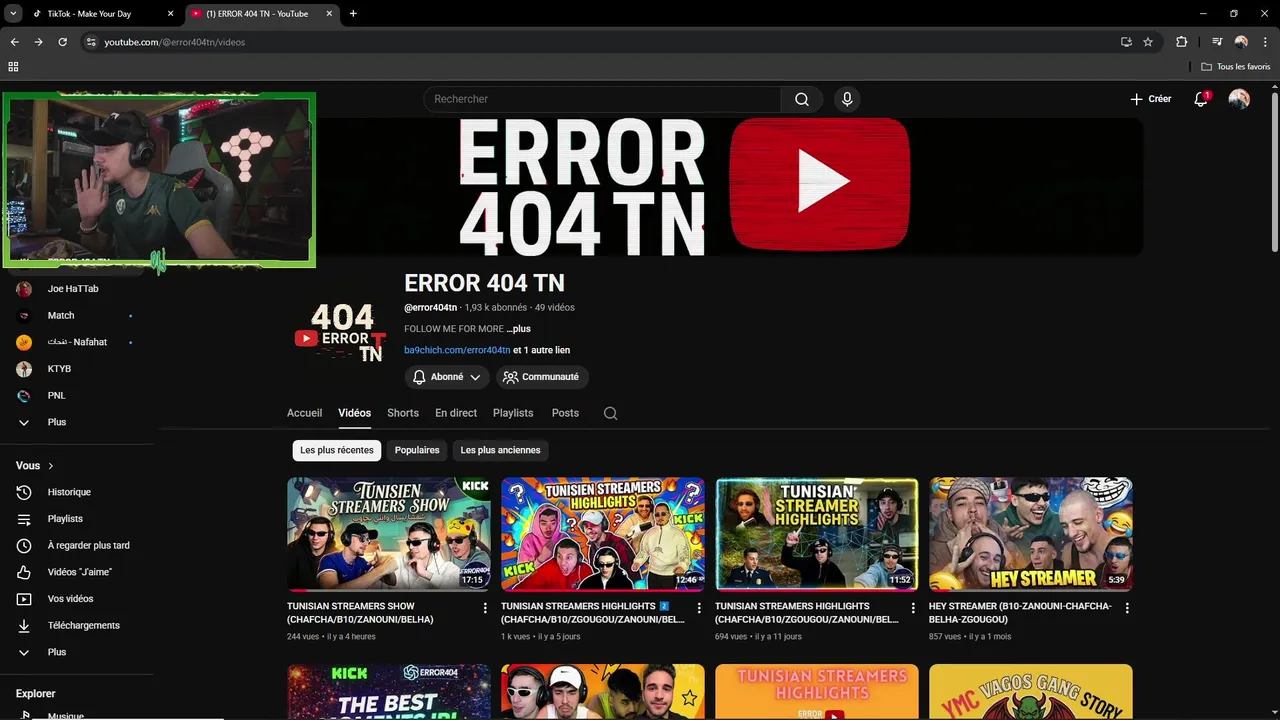Open Tunisien Streamers Show 17:15 thumbnail
This screenshot has width=1280, height=720.
click(x=389, y=534)
